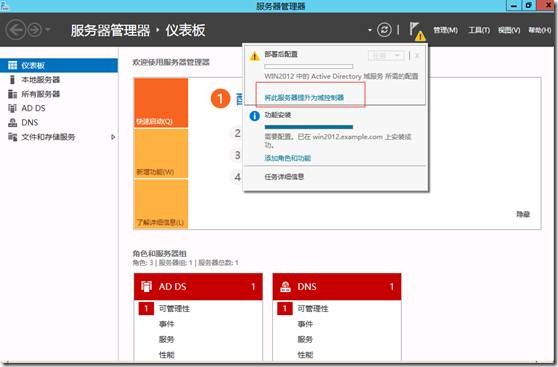Click red alert badge in AD DS tile
558x367 pixels.
(x=146, y=309)
